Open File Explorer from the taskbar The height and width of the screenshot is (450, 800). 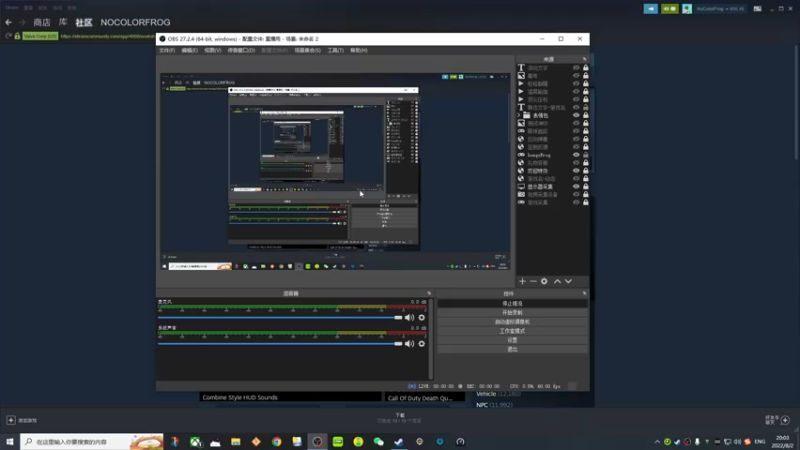[x=236, y=442]
